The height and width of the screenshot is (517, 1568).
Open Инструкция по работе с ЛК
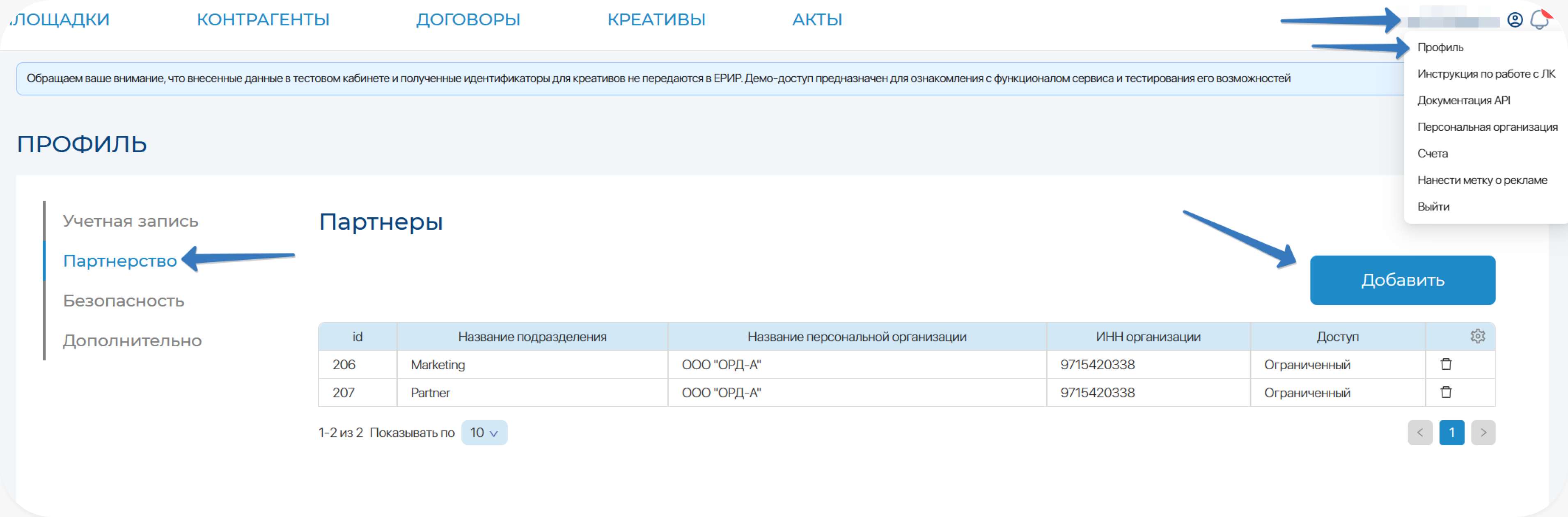(x=1486, y=73)
